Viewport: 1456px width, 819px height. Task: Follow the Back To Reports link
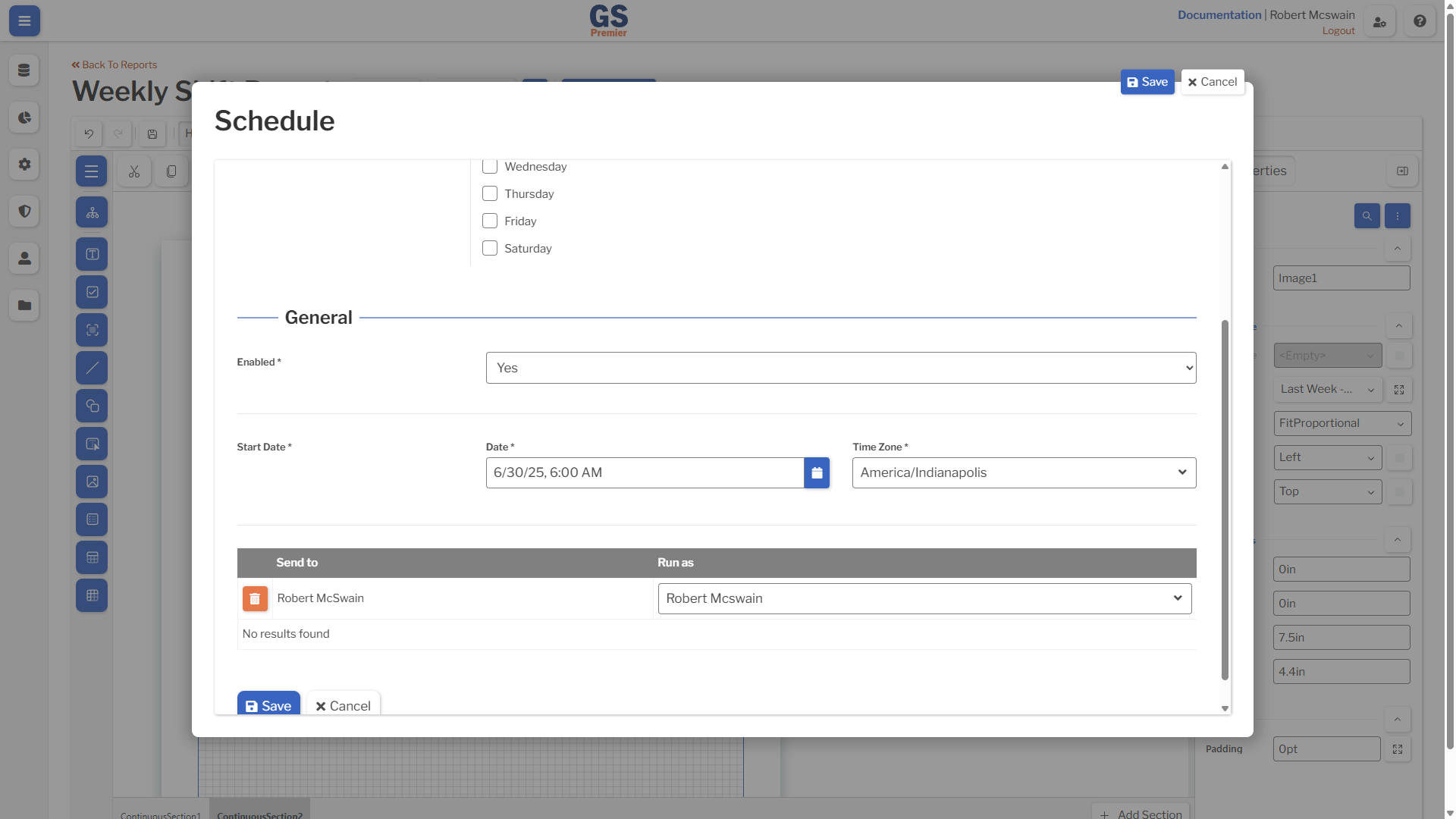[x=115, y=65]
